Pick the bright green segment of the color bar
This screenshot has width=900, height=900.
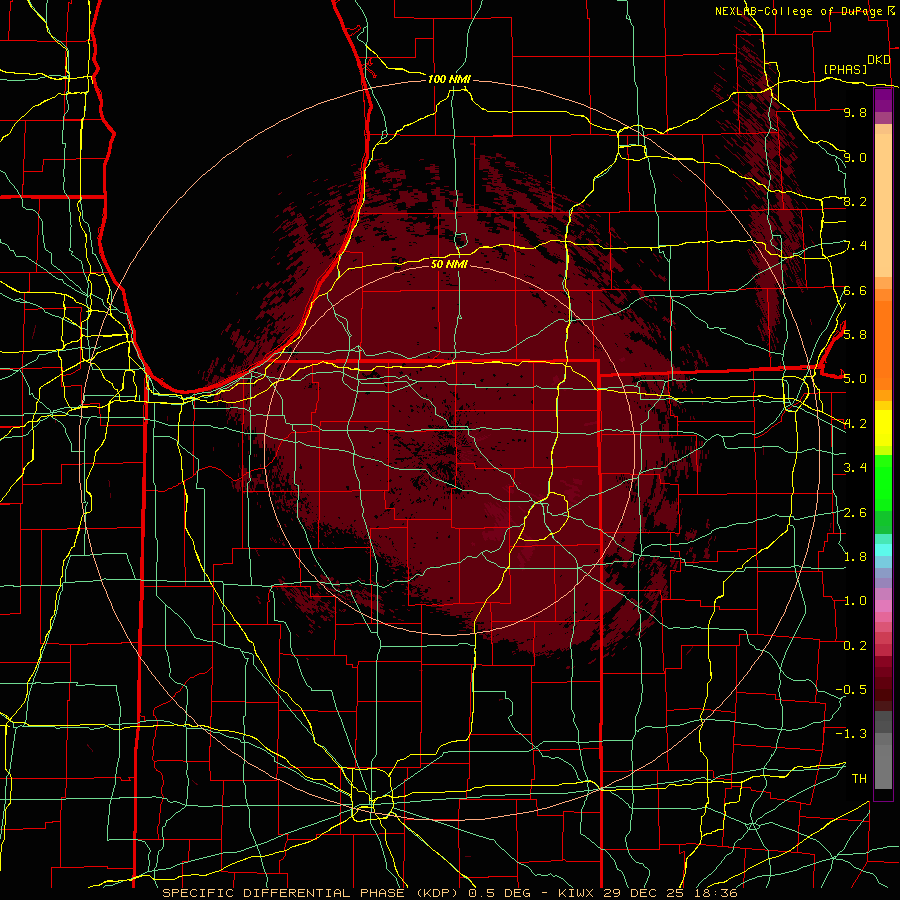click(883, 482)
